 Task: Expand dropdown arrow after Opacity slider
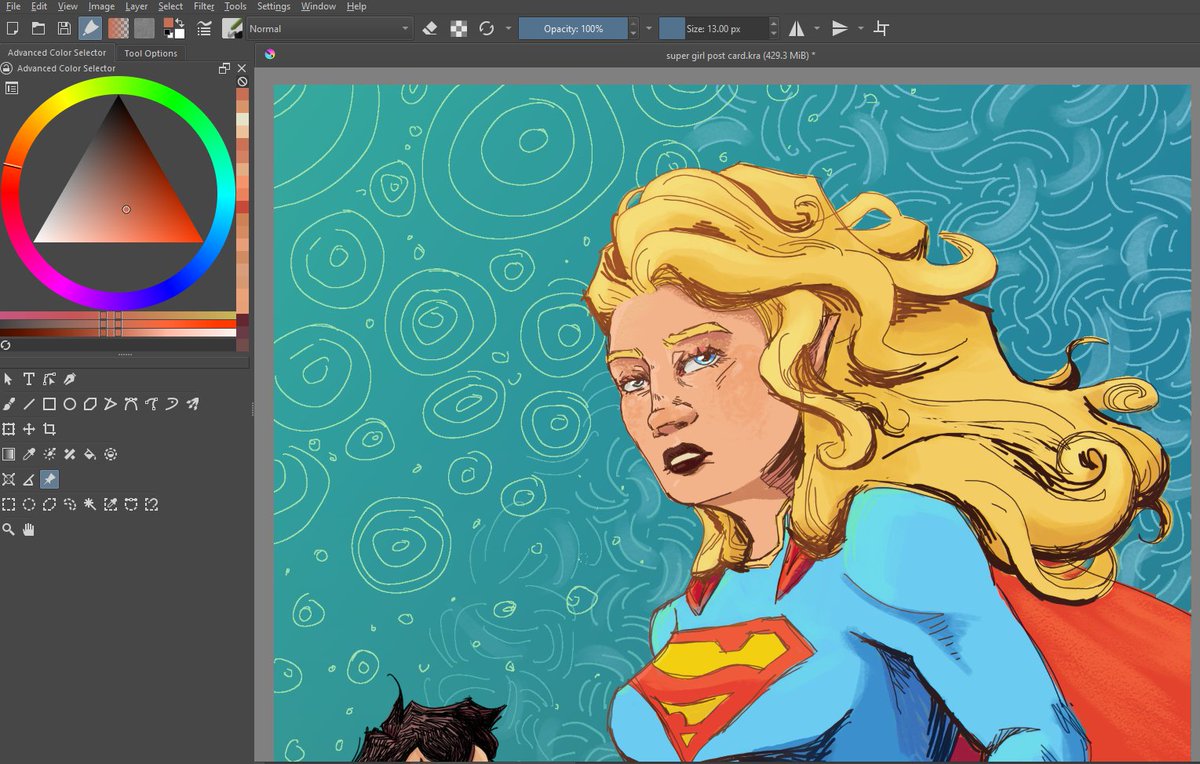pyautogui.click(x=648, y=29)
